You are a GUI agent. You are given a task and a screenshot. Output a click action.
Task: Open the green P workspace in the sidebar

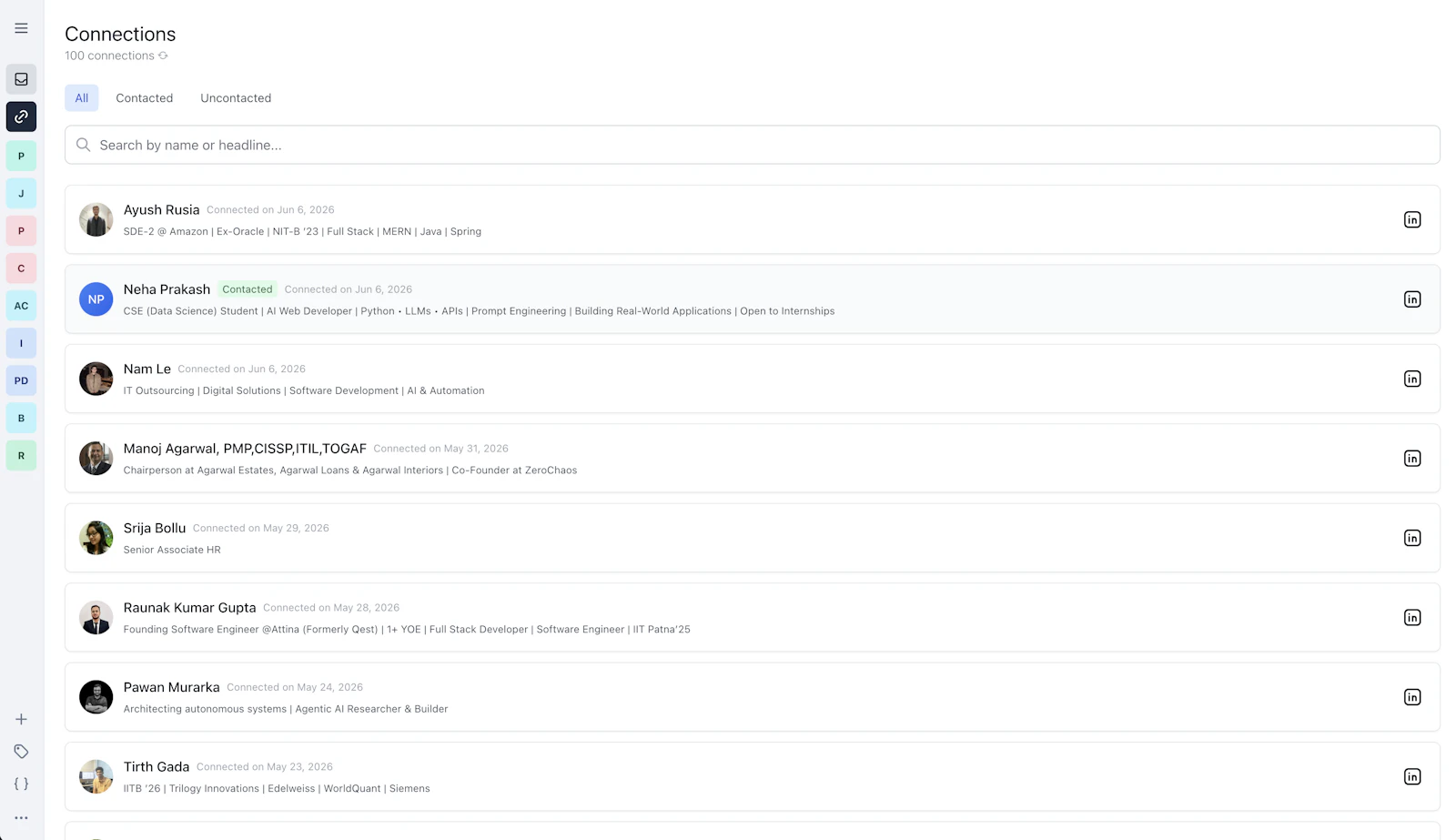[21, 156]
